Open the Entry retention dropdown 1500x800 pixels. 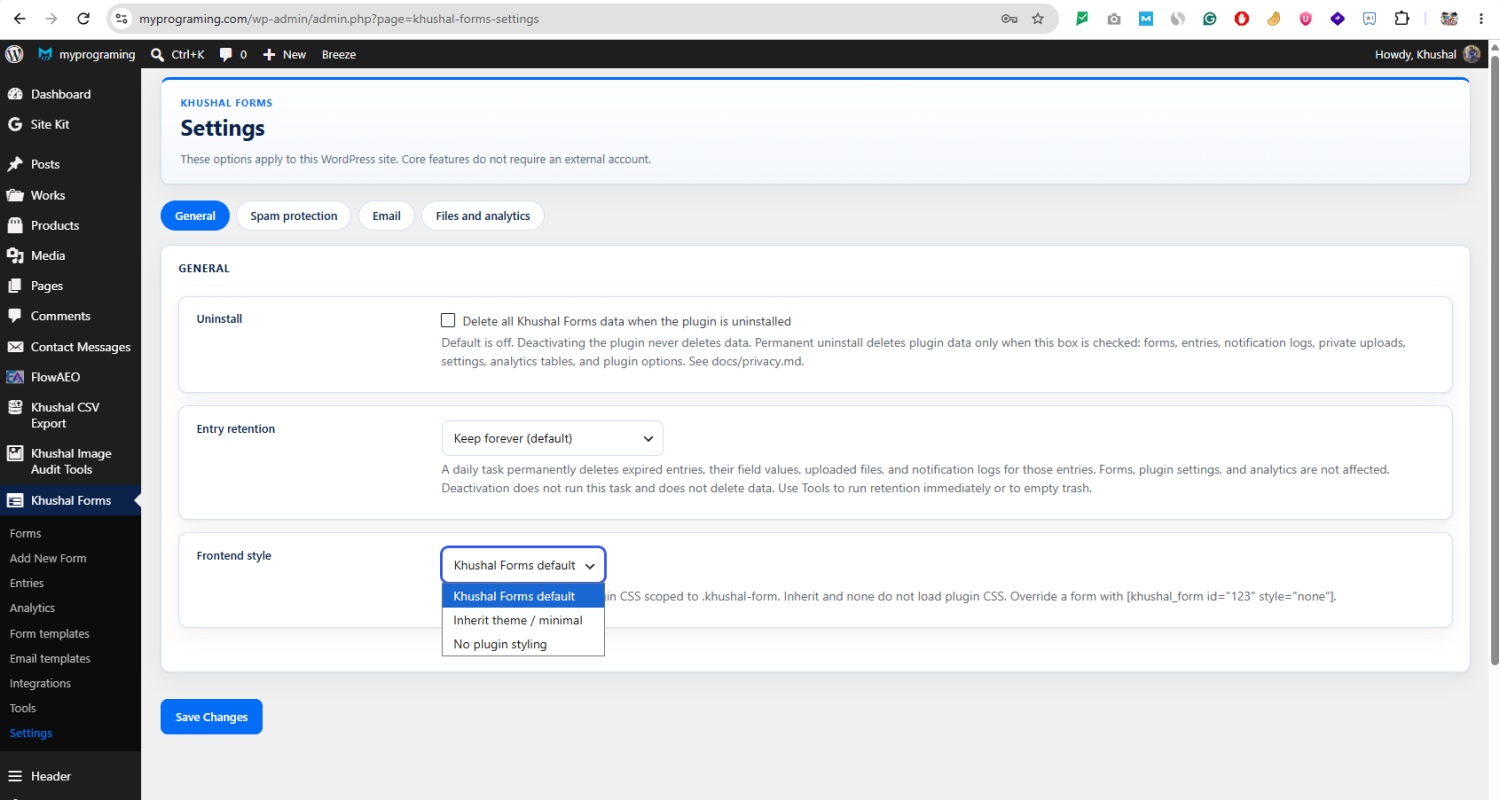pos(552,438)
